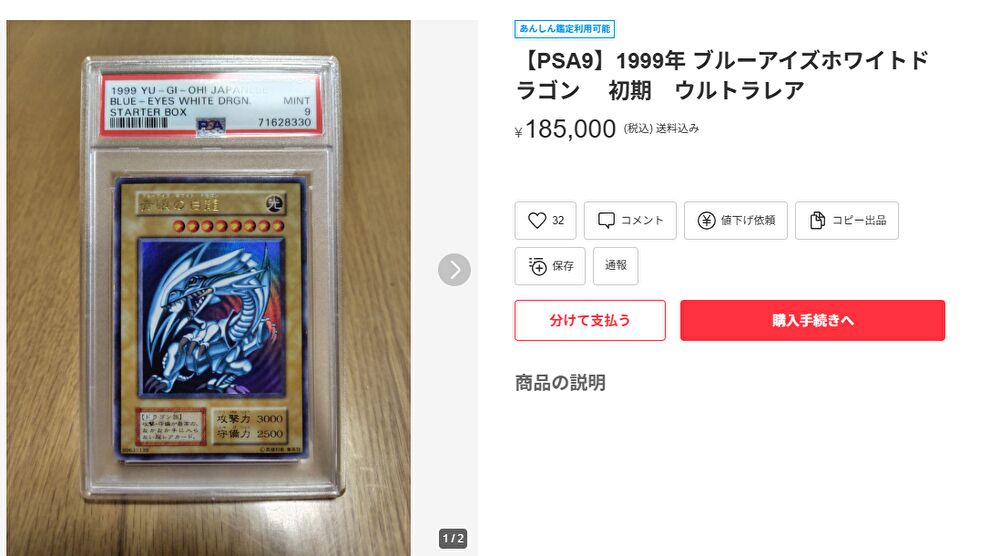Click the yen price-reduction request icon
The image size is (1000, 556).
(706, 221)
